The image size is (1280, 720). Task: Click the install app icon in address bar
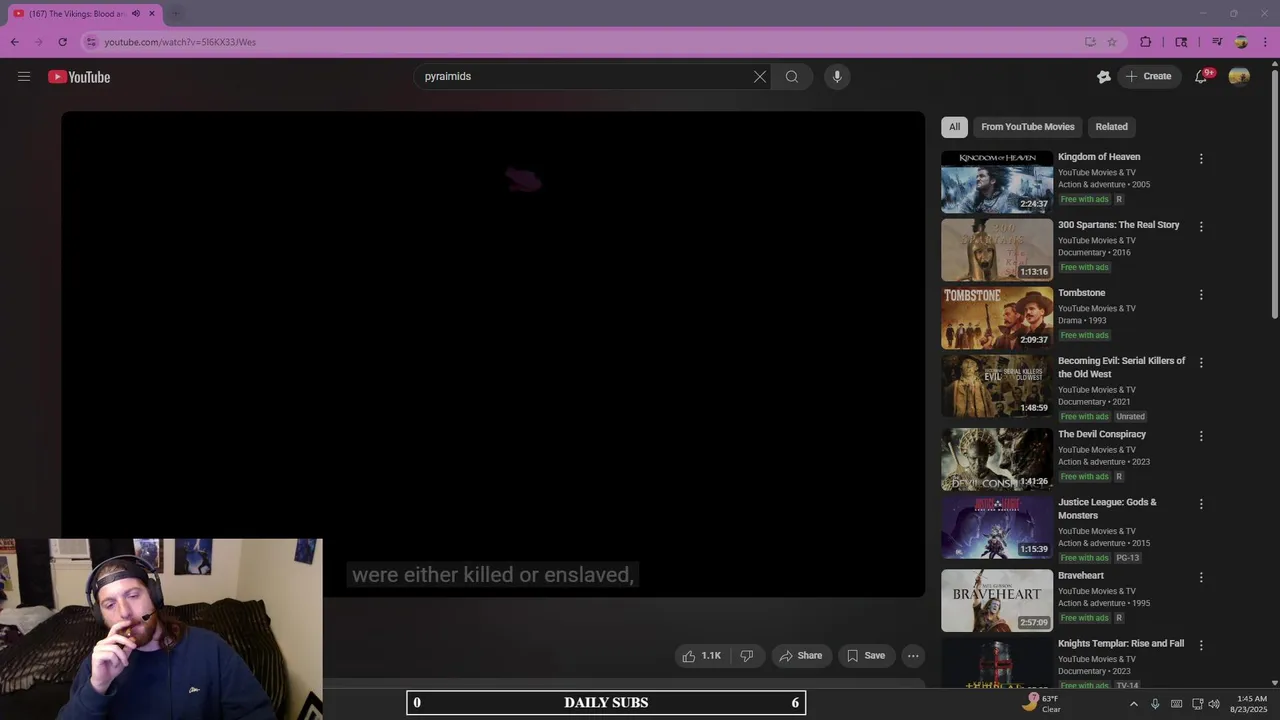click(1090, 42)
